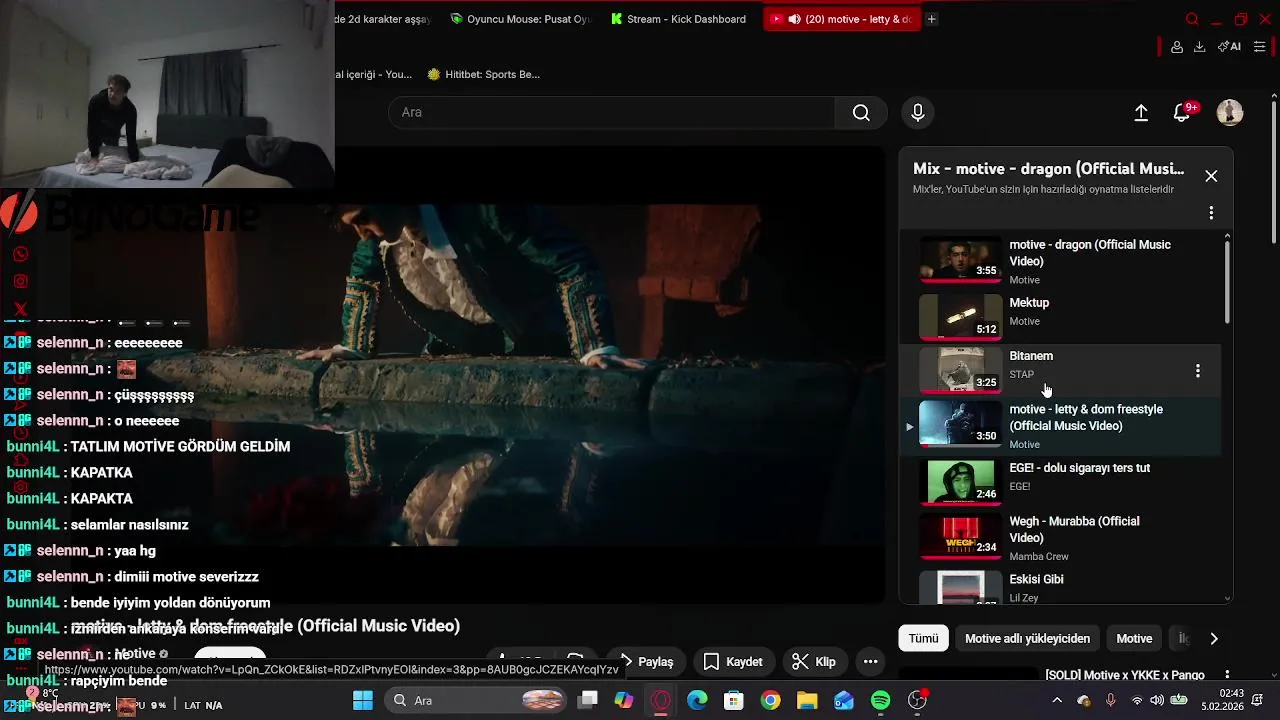Open WhatsApp icon in Opera sidebar
The width and height of the screenshot is (1280, 720).
click(x=20, y=255)
